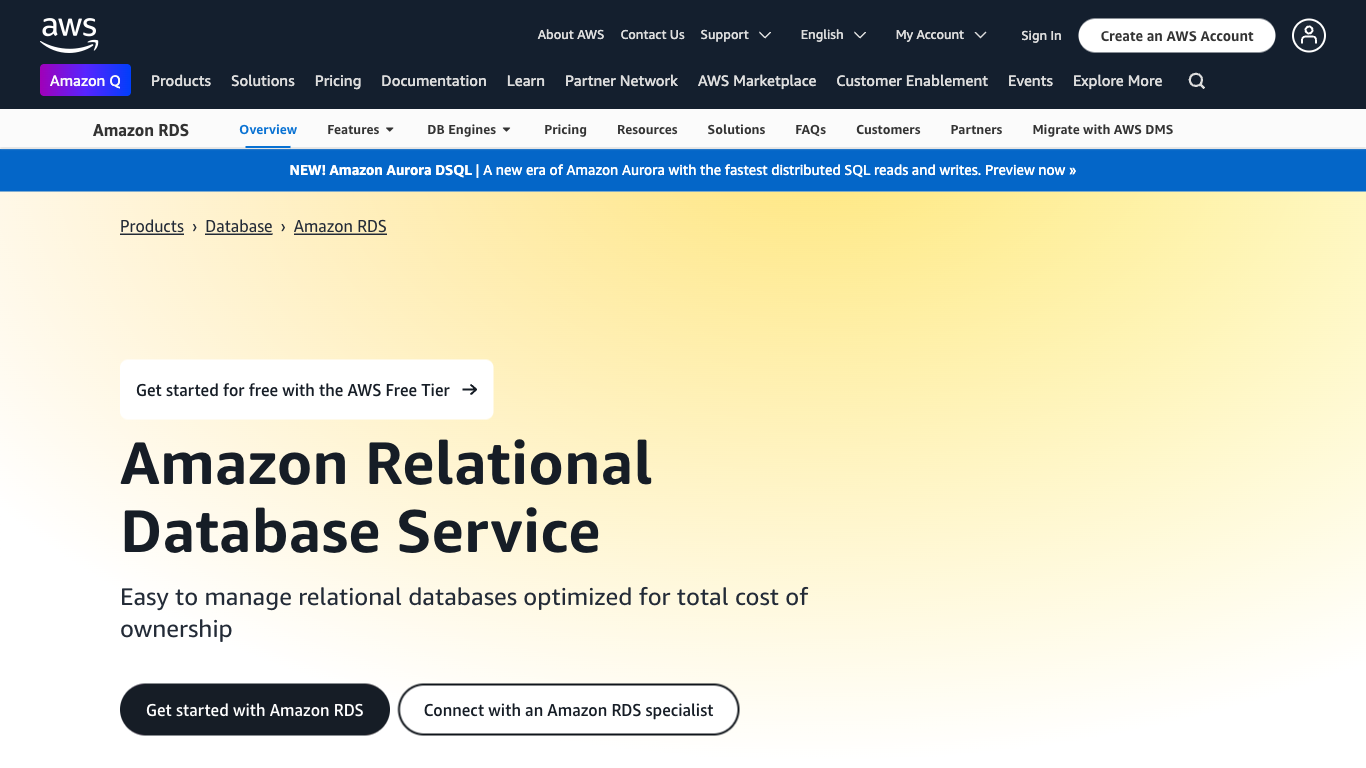Open the AWS Marketplace menu
This screenshot has width=1366, height=768.
(757, 81)
